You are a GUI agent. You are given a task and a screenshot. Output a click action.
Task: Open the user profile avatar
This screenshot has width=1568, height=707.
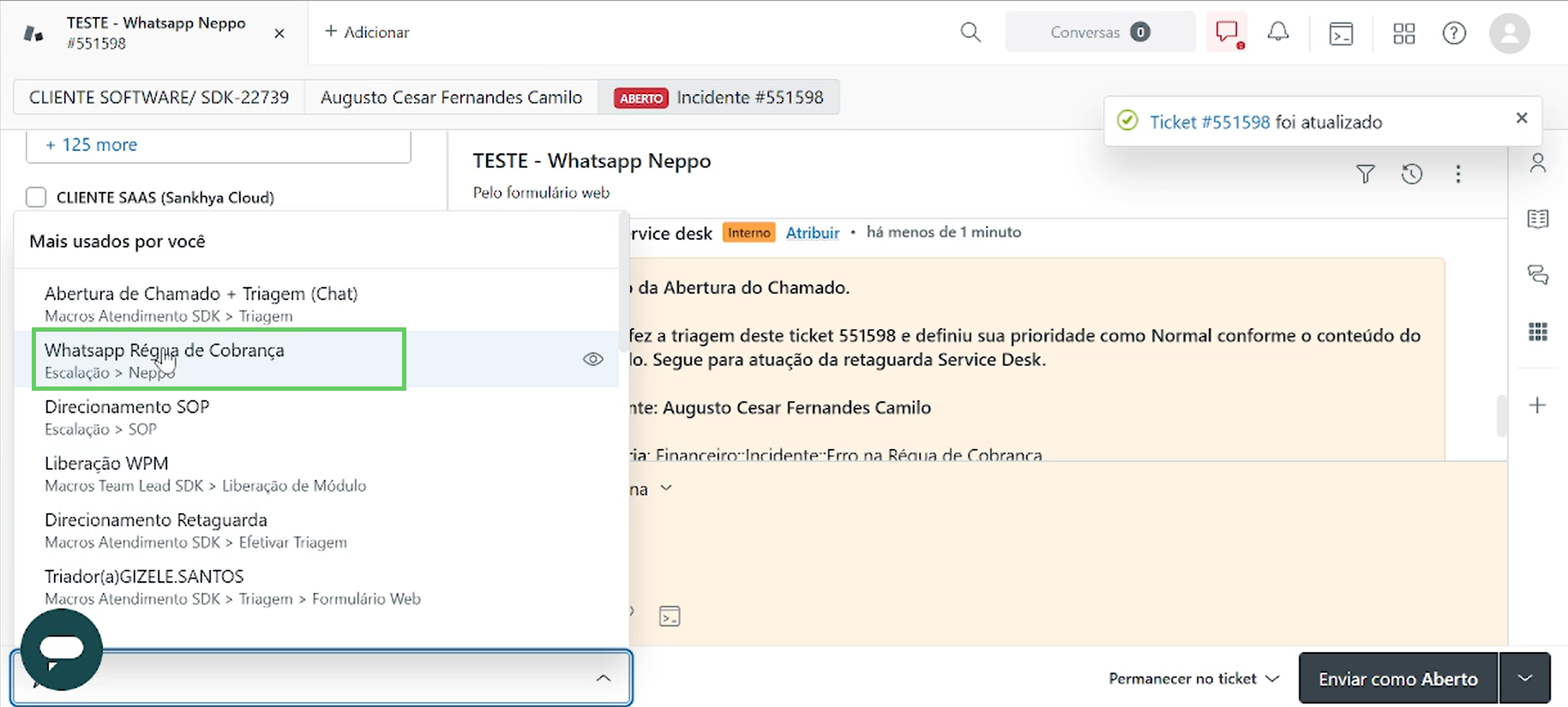coord(1510,33)
